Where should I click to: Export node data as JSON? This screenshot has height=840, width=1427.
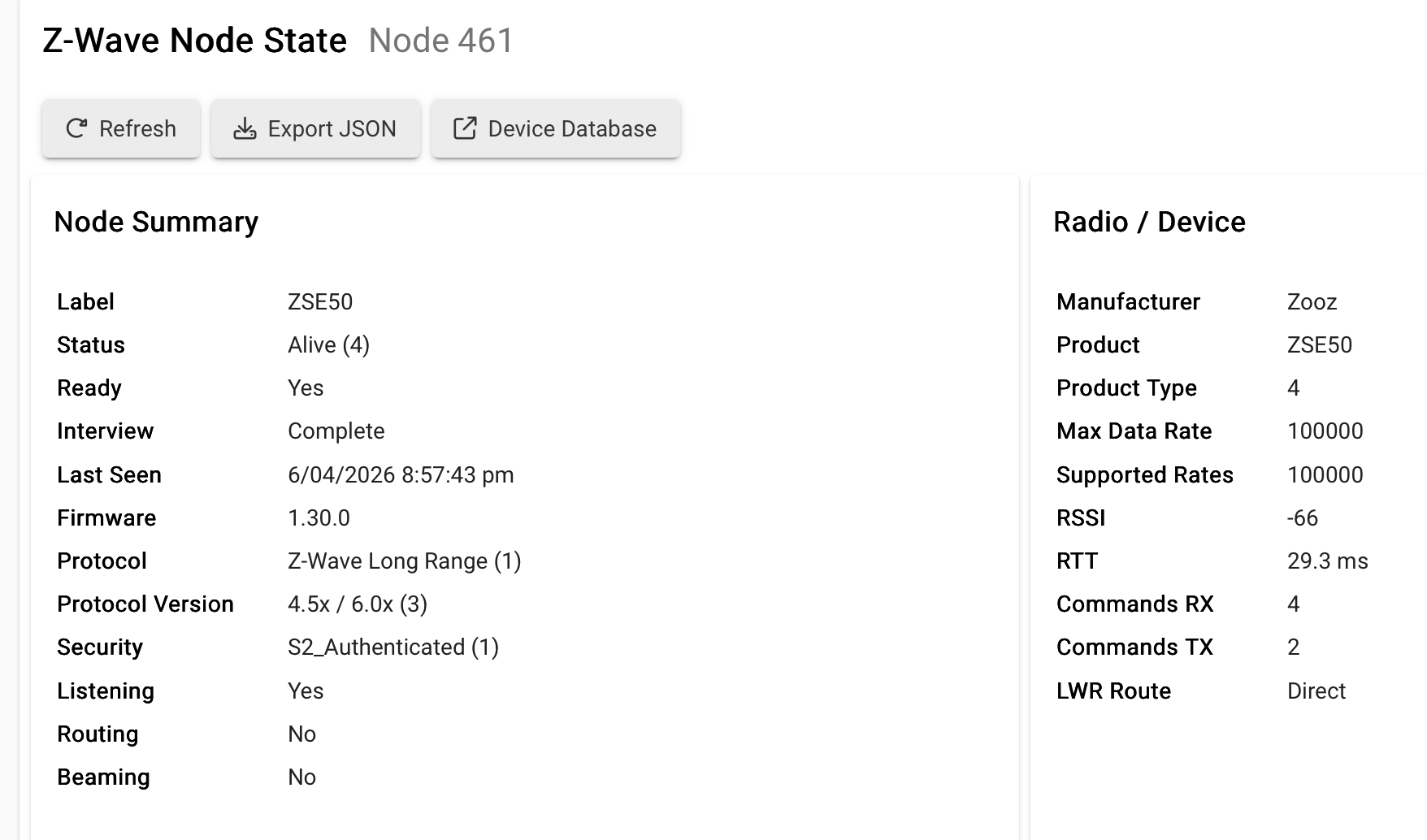[315, 128]
